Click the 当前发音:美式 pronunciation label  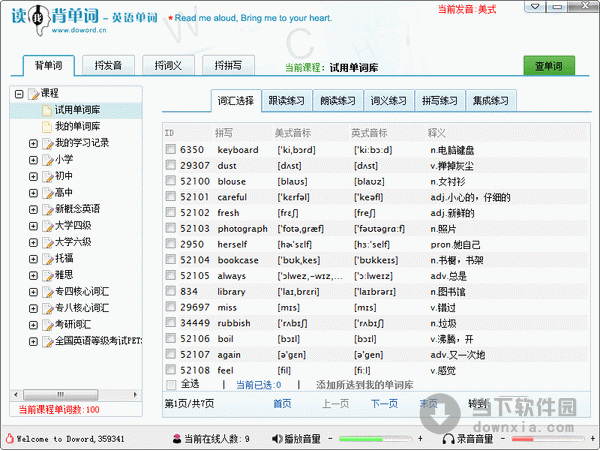pyautogui.click(x=467, y=9)
